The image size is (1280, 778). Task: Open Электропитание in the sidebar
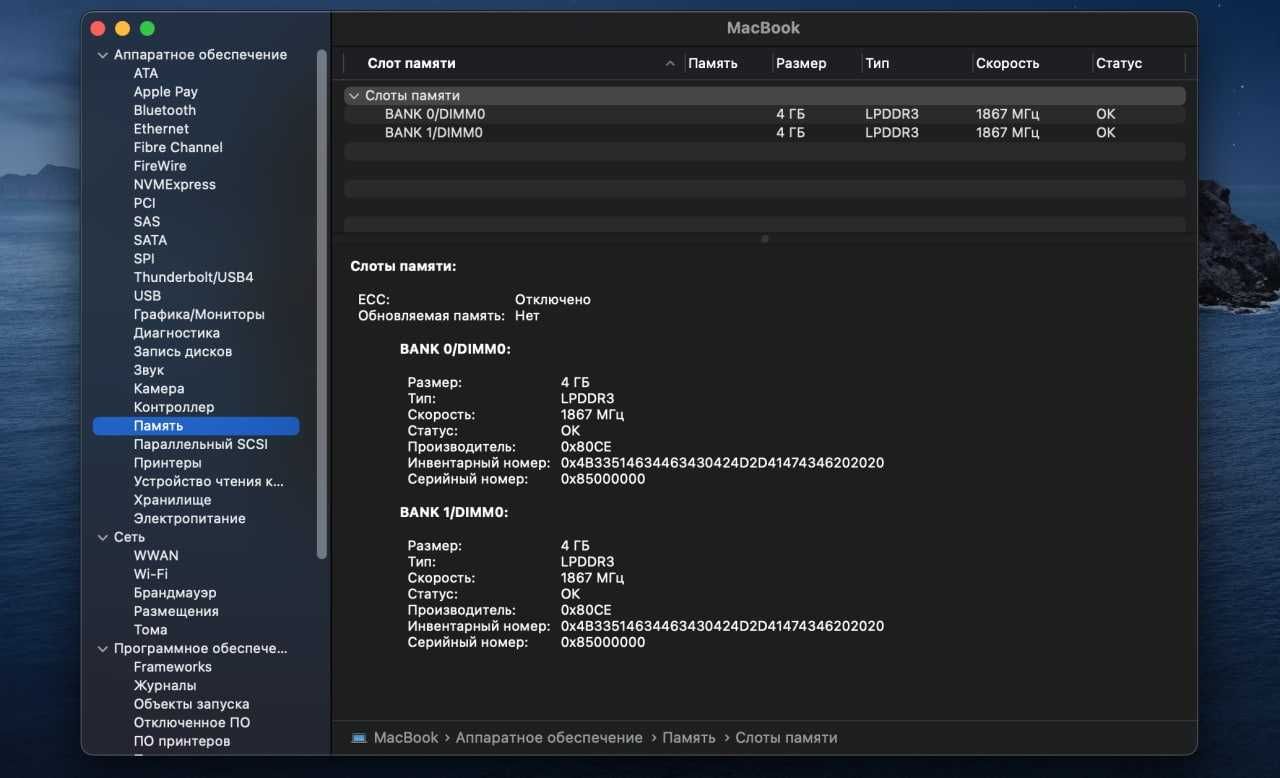pos(190,518)
